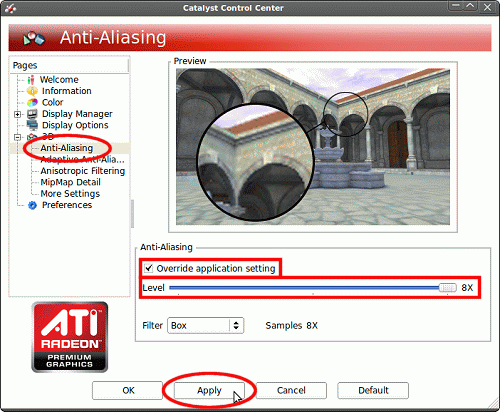Click the Welcome page icon
This screenshot has width=500, height=412.
[31, 80]
